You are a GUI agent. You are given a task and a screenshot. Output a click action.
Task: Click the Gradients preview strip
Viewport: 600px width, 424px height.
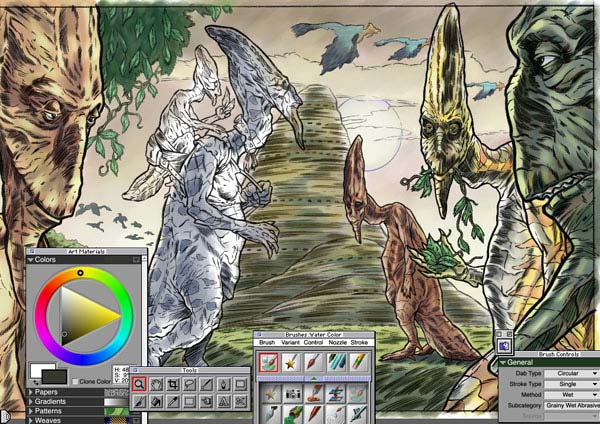(117, 402)
